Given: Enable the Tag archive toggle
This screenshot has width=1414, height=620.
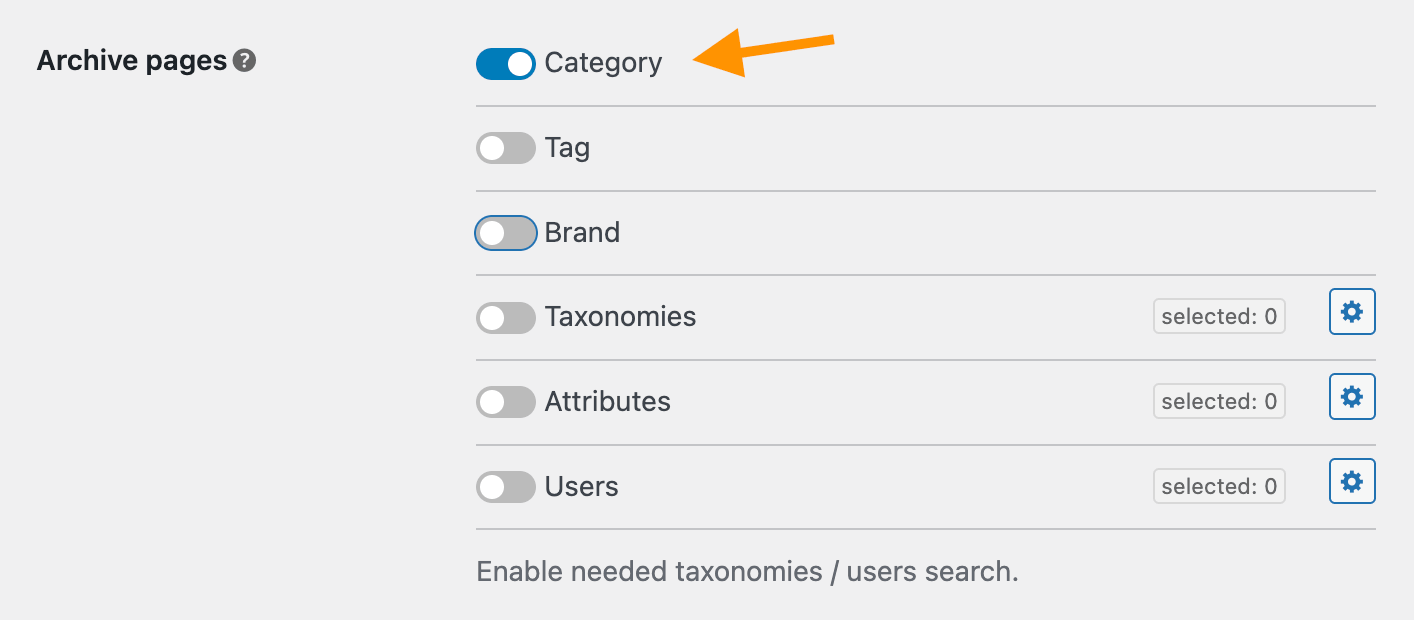Looking at the screenshot, I should tap(506, 149).
